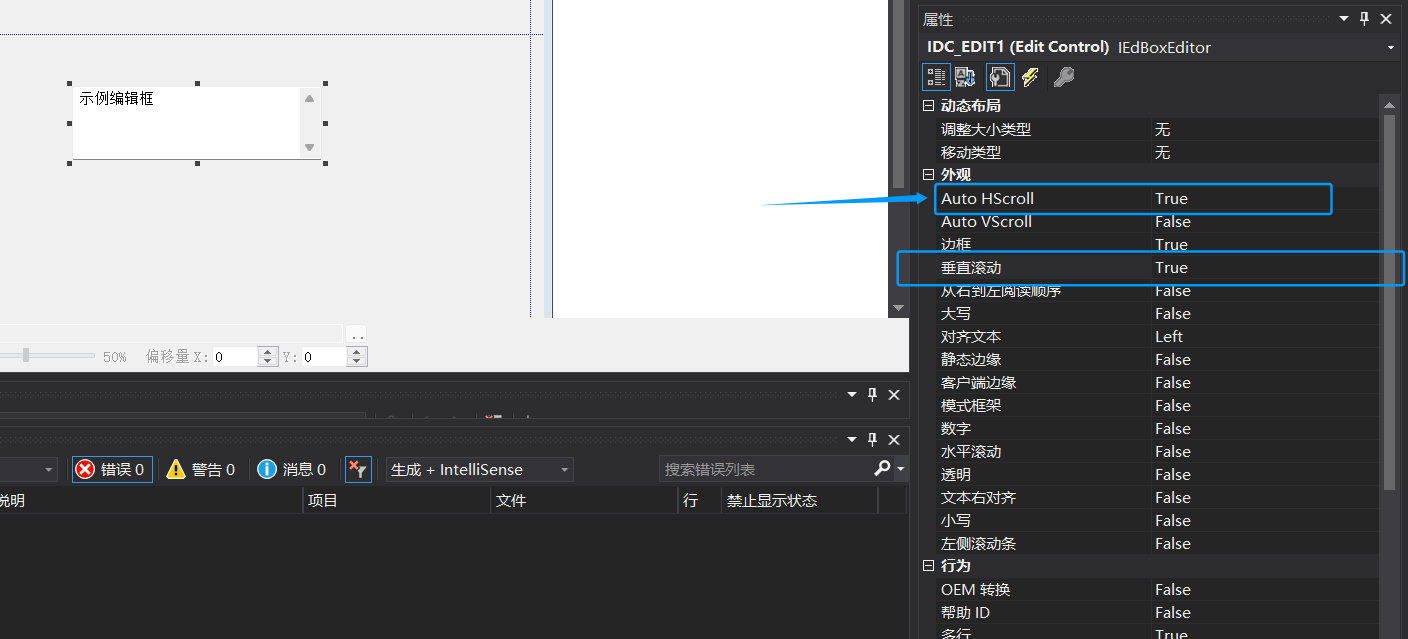Select the 左侧滚动条 property
Screen dimensions: 1408x639
(1157, 543)
